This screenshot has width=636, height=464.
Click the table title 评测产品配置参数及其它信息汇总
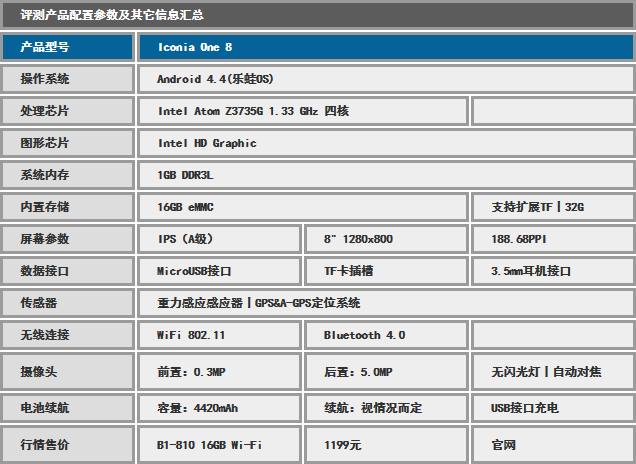(x=112, y=15)
